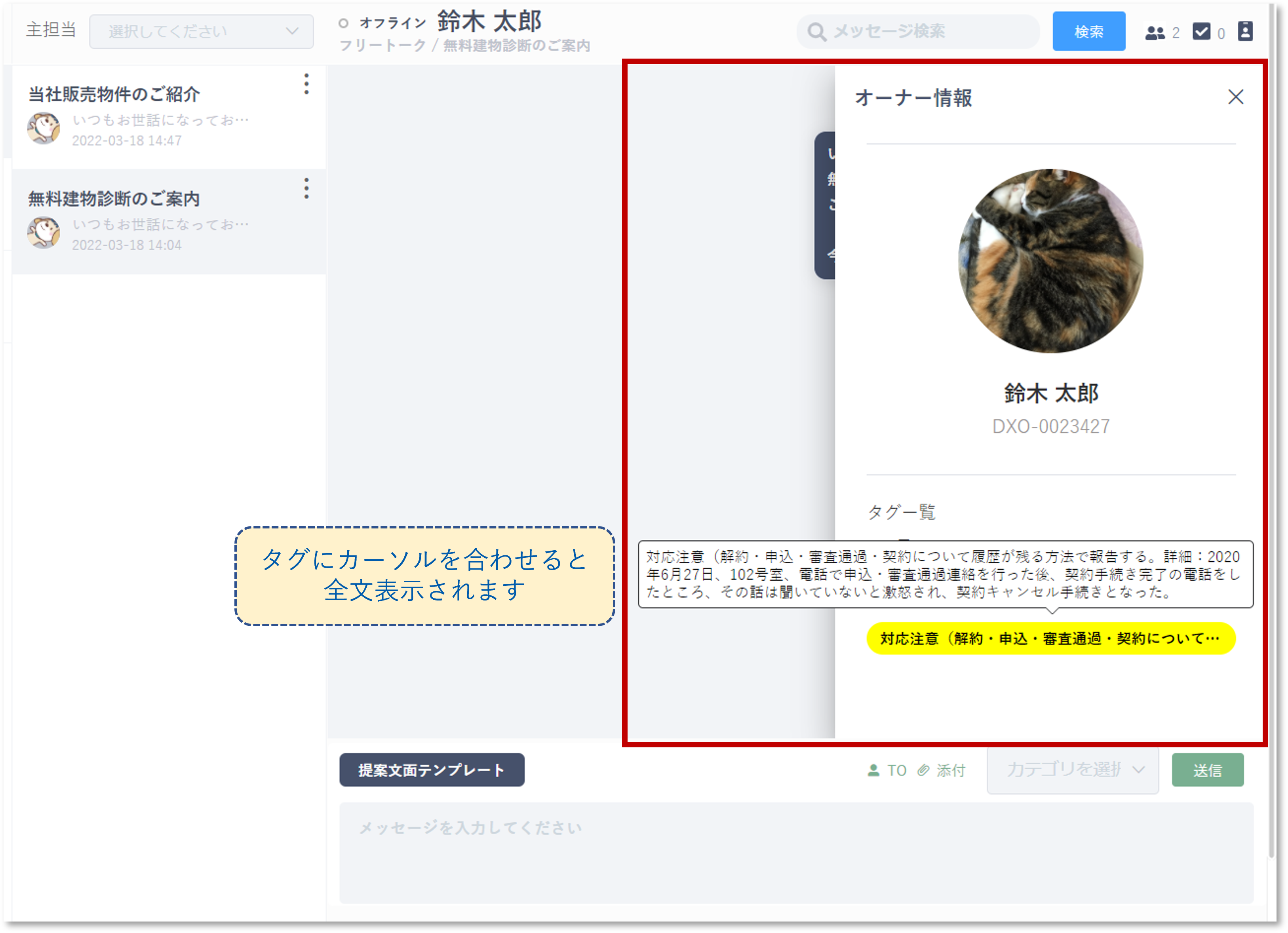This screenshot has height=933, width=1288.
Task: Open three-dot menu for 無料建物診断のご案内
Action: (x=307, y=188)
